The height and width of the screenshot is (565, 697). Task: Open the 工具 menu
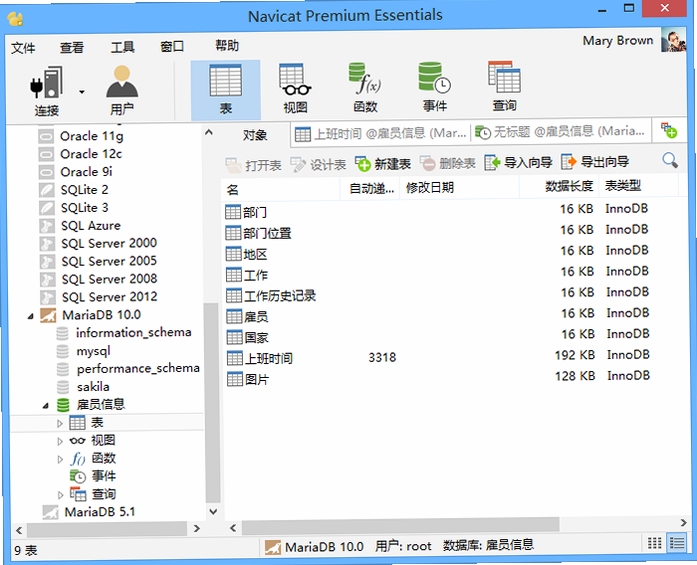(x=123, y=47)
